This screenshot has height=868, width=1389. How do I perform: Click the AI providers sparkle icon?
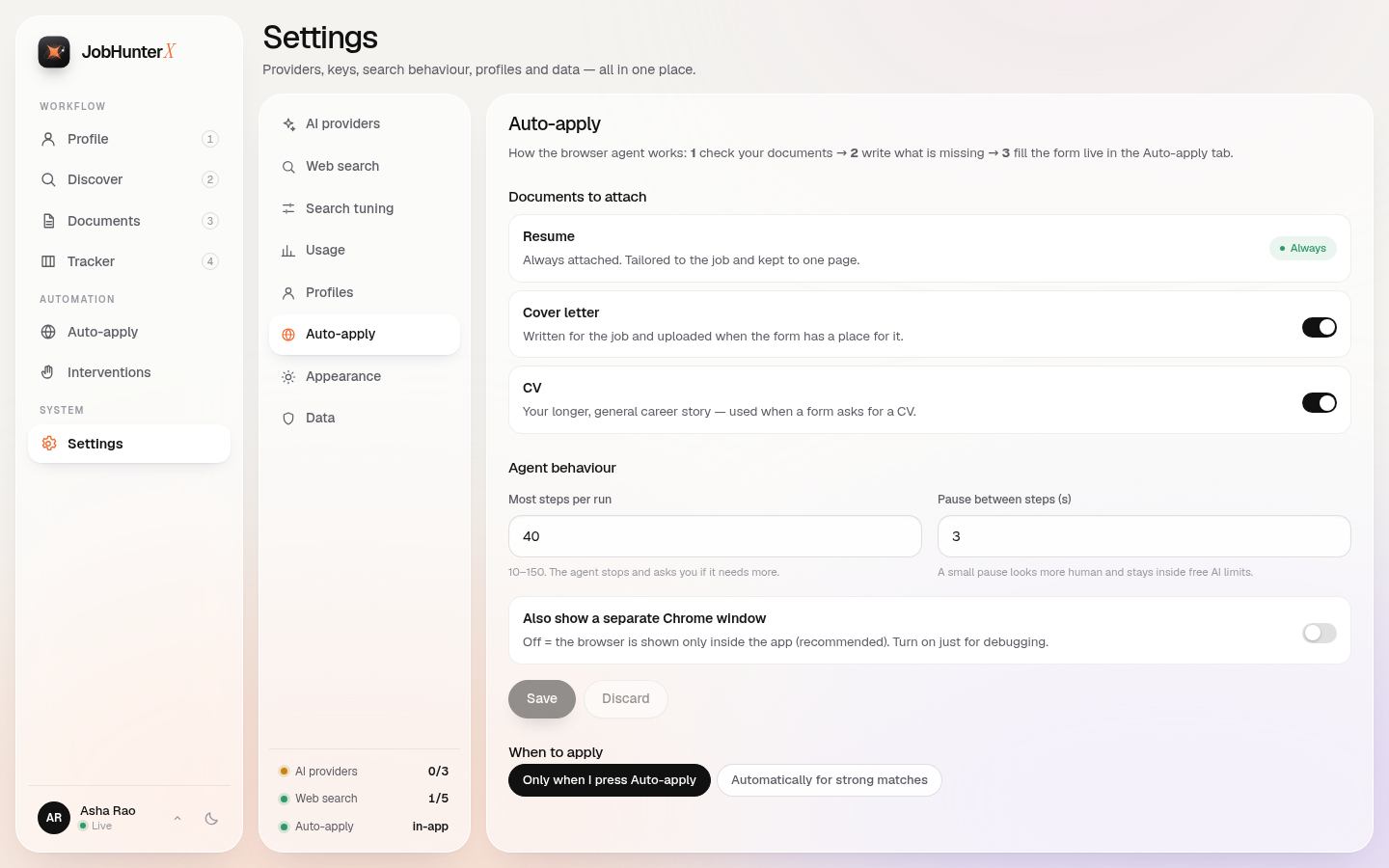click(x=288, y=124)
